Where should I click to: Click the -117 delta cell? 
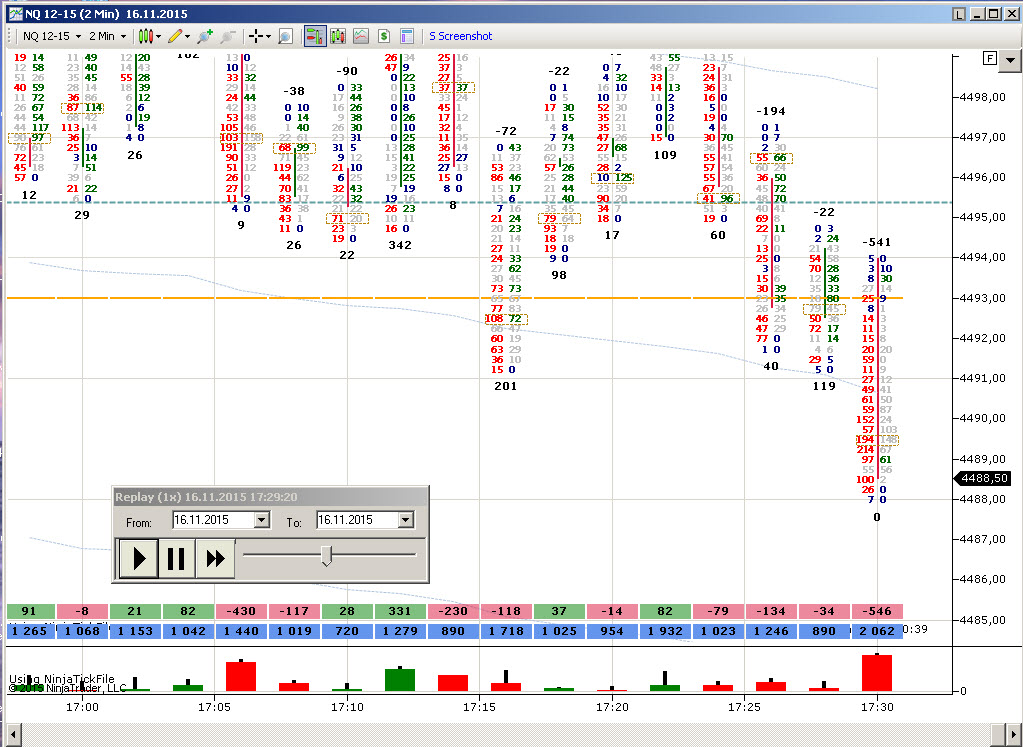pos(294,611)
